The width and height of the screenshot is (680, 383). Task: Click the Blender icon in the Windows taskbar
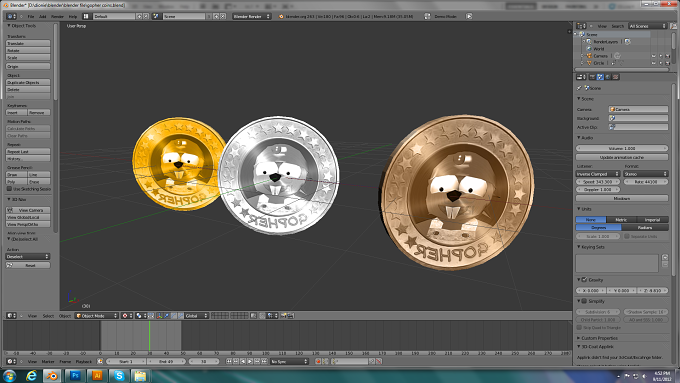pyautogui.click(x=52, y=376)
